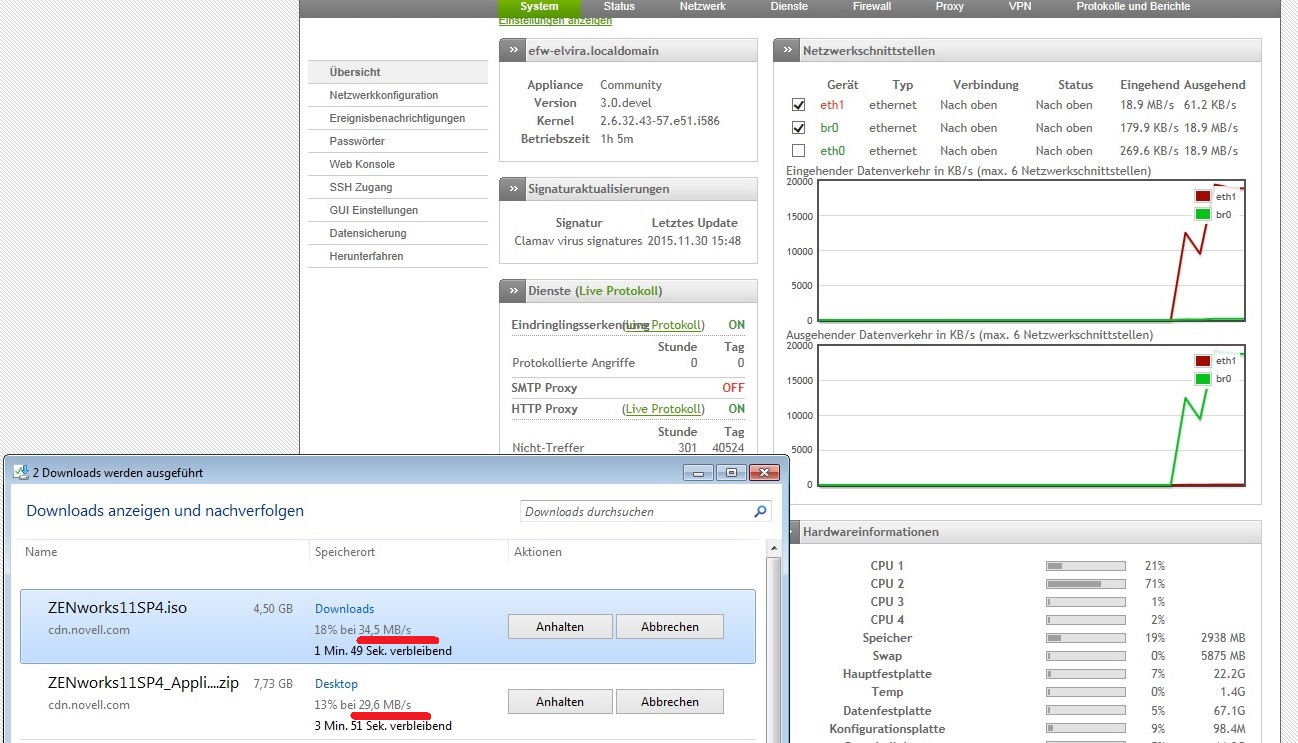Image resolution: width=1298 pixels, height=743 pixels.
Task: Open Live Protokoll link for HTTP Proxy
Action: pos(663,409)
